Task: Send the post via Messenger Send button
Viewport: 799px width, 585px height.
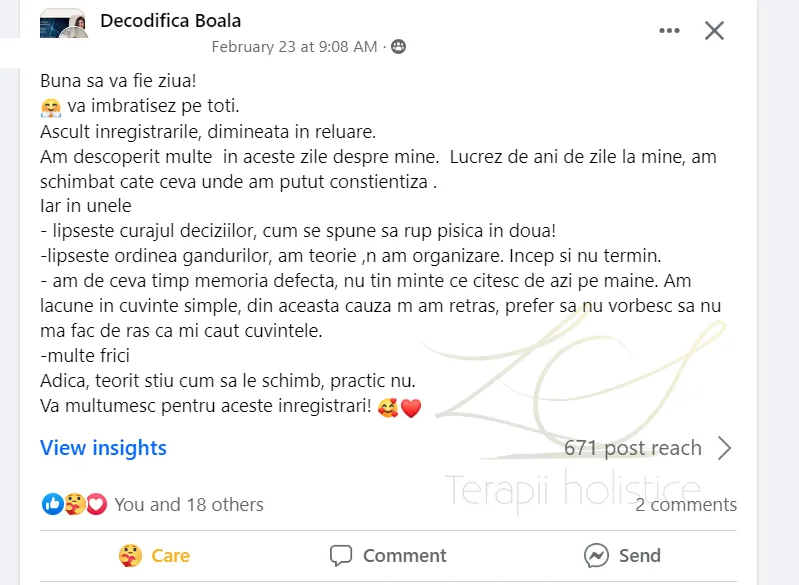Action: tap(622, 555)
